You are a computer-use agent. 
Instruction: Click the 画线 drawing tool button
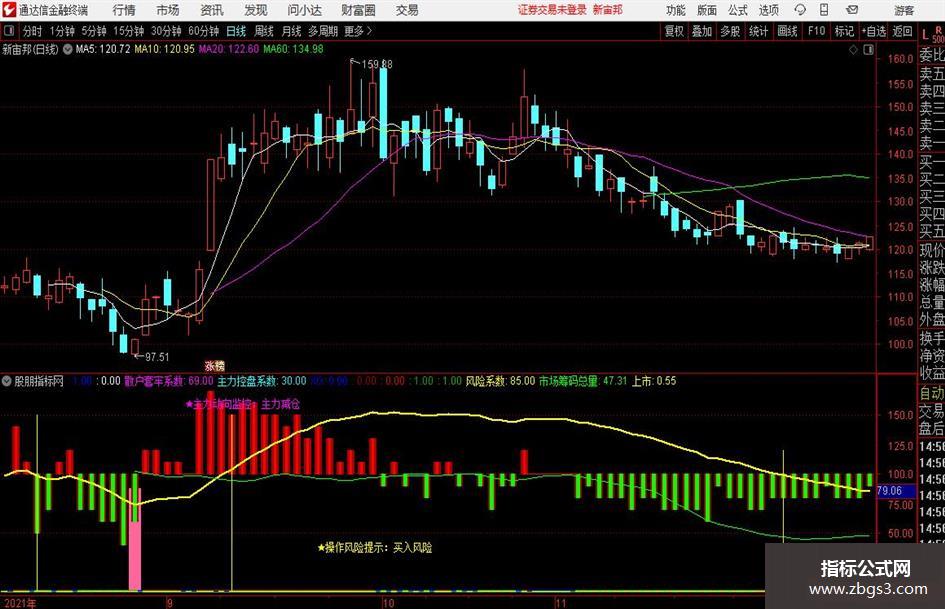click(787, 31)
